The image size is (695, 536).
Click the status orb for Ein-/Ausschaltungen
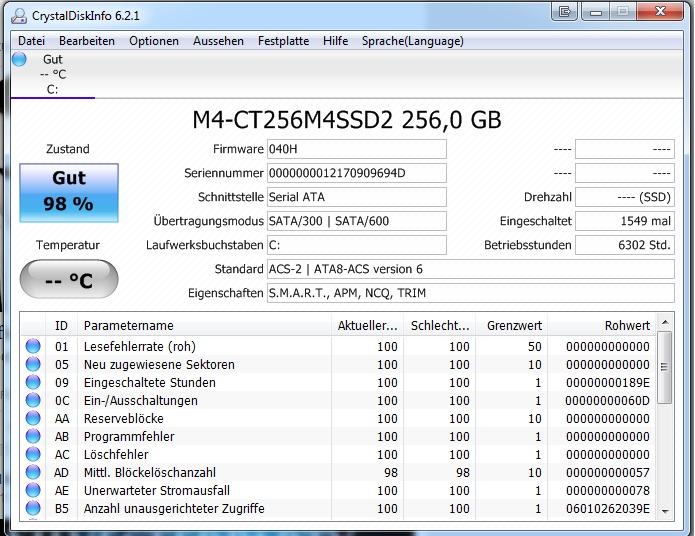[x=33, y=400]
